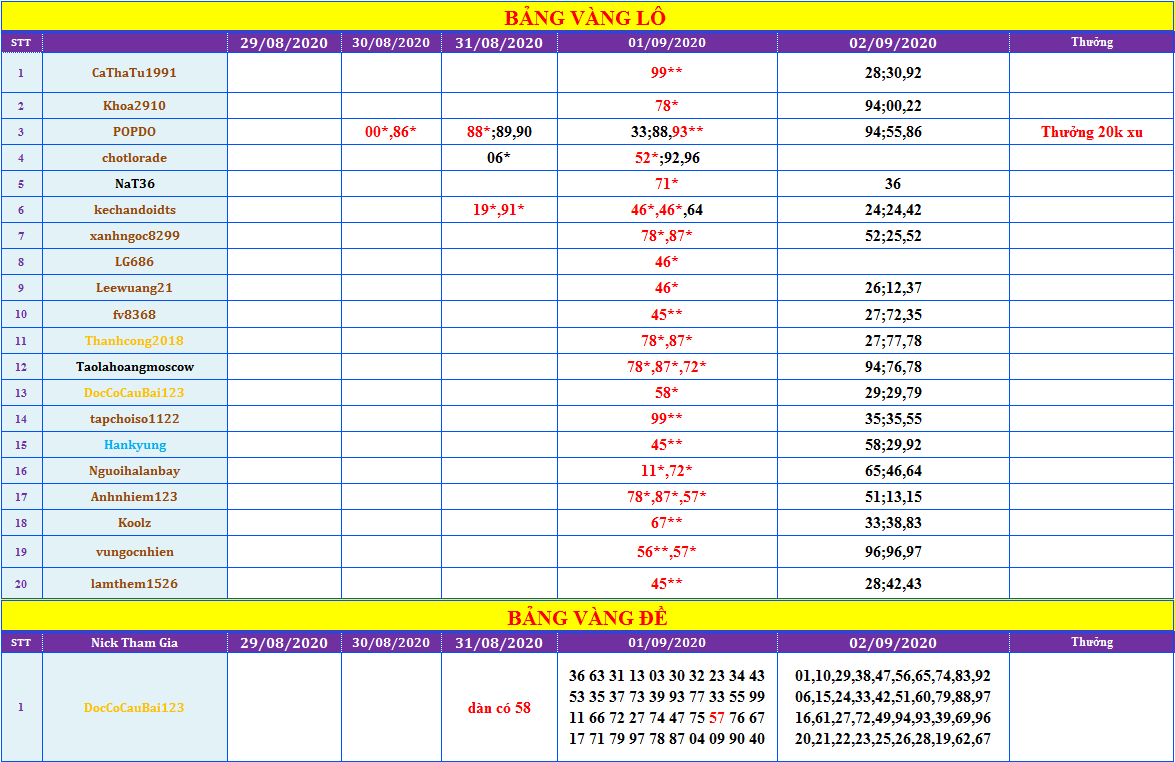Click the cell 26;12,37
The width and height of the screenshot is (1175, 762).
pyautogui.click(x=893, y=288)
